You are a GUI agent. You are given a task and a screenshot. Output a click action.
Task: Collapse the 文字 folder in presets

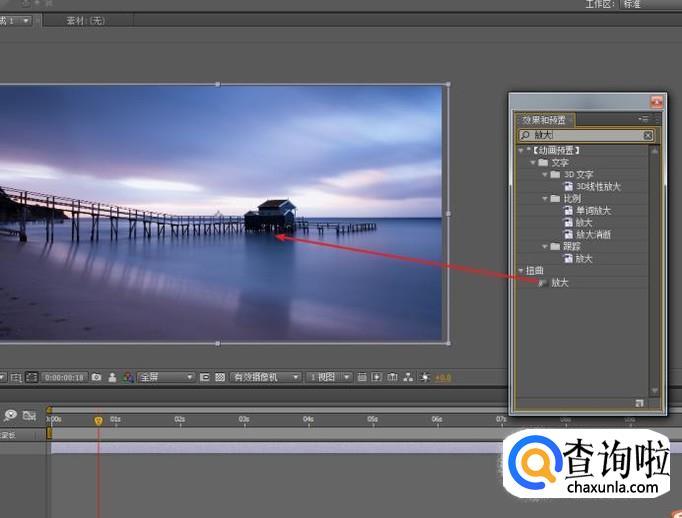(533, 162)
